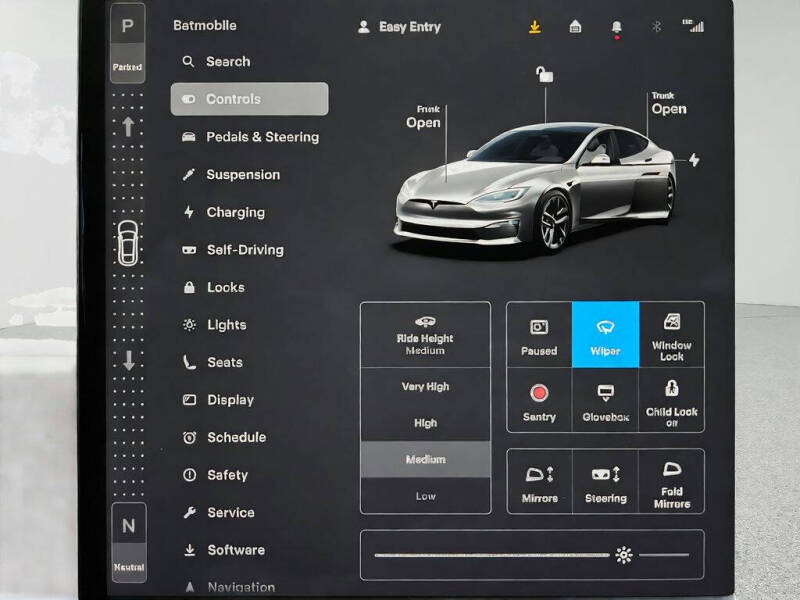Viewport: 800px width, 600px height.
Task: Tap Trunk Open label
Action: click(669, 104)
